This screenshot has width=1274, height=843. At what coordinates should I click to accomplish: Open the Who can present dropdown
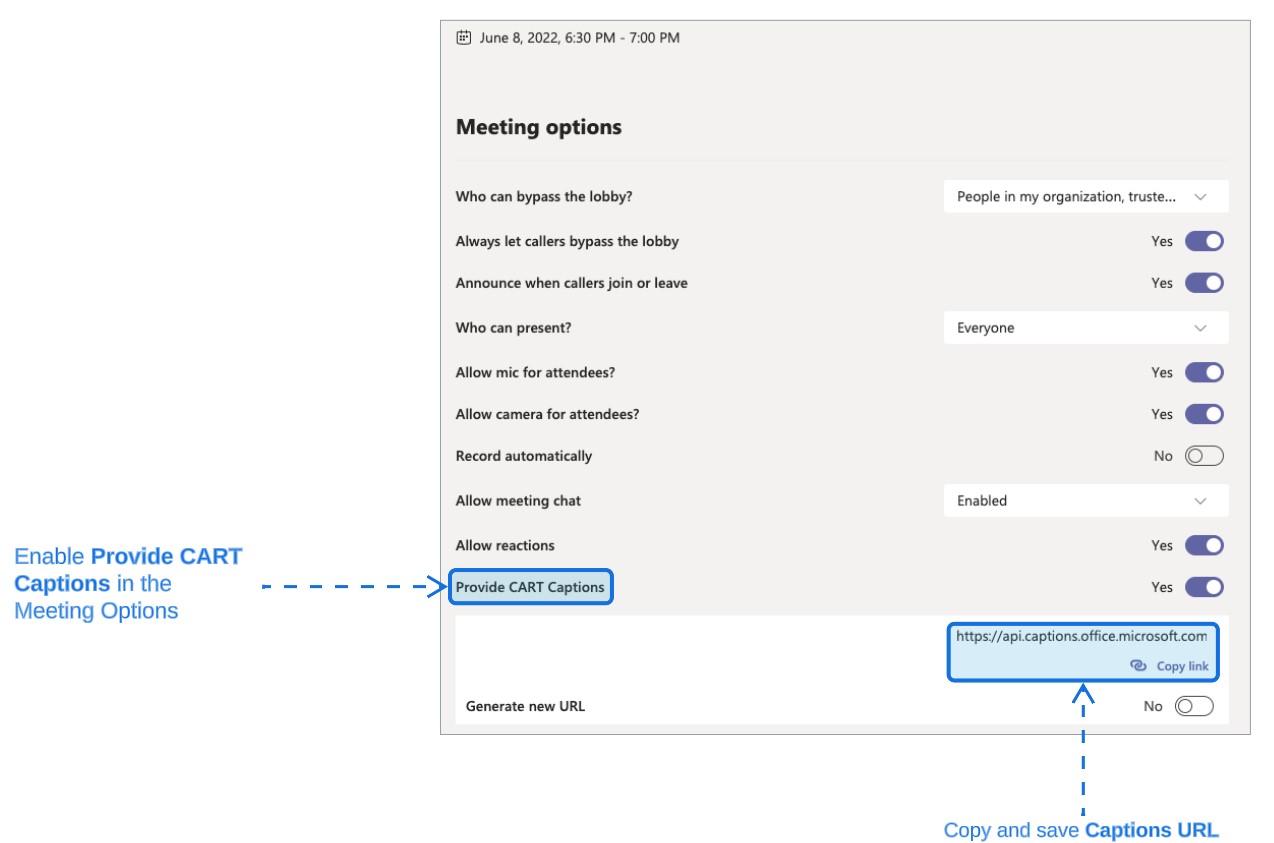pyautogui.click(x=1086, y=327)
